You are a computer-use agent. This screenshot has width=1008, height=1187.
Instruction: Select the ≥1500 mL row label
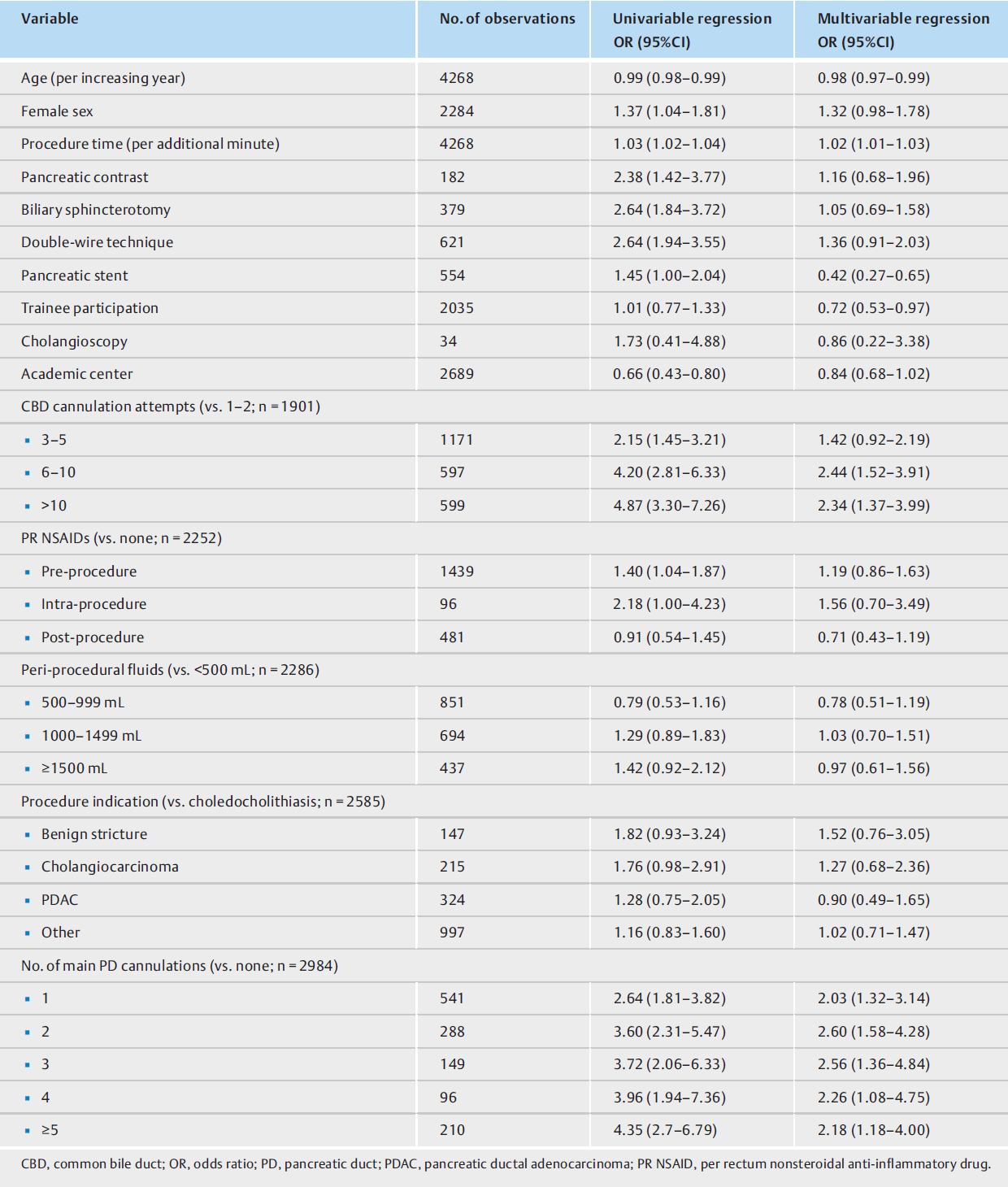coord(74,768)
